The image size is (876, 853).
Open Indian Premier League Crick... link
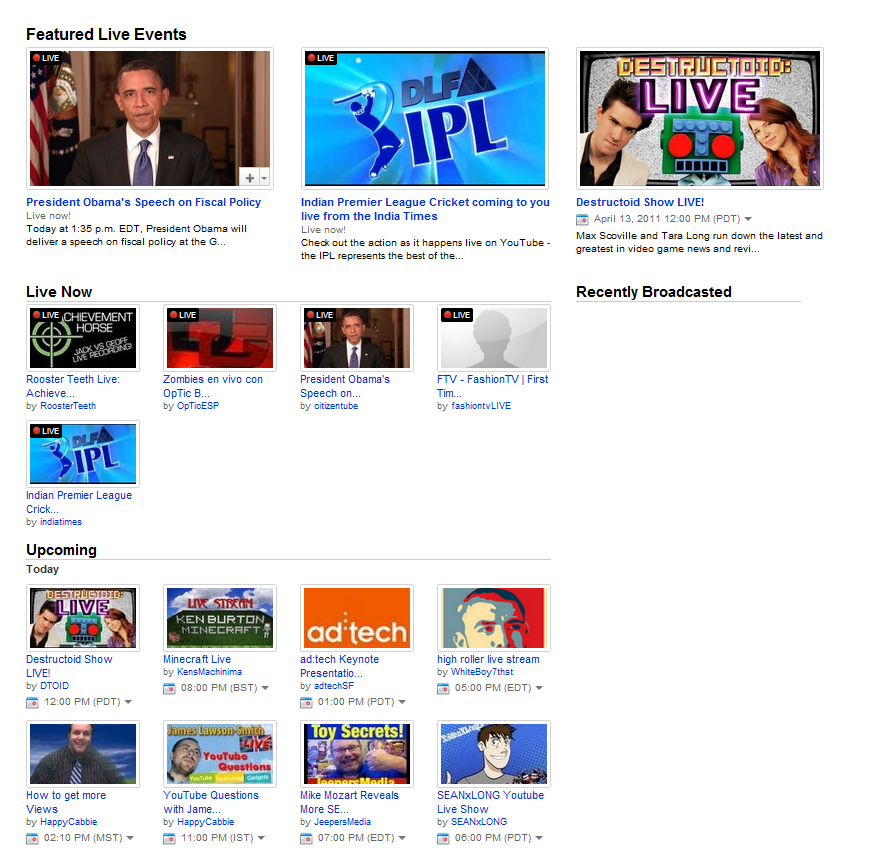click(79, 502)
